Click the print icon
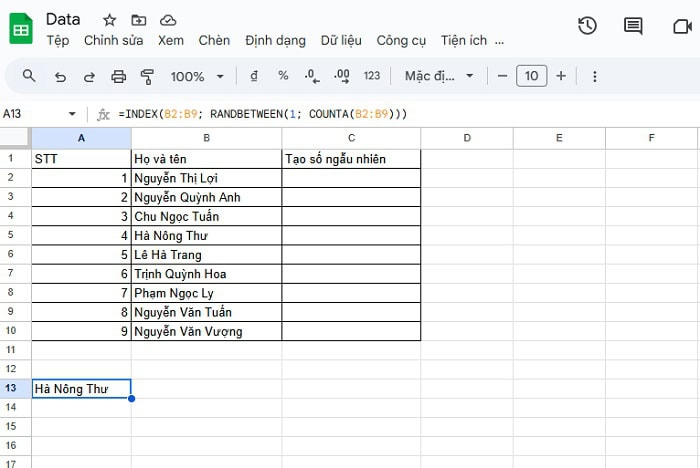The image size is (700, 468). [x=119, y=76]
